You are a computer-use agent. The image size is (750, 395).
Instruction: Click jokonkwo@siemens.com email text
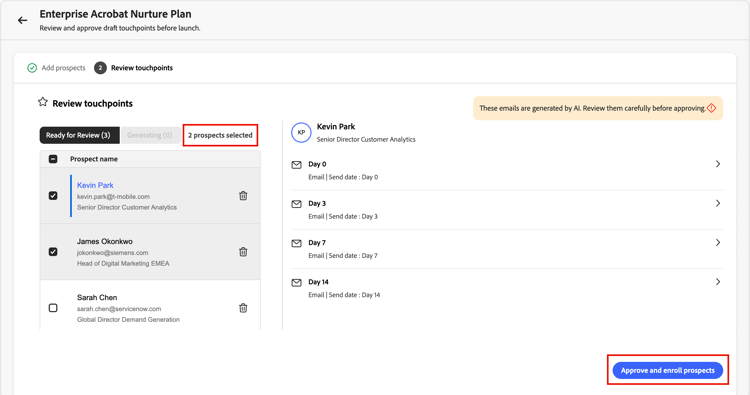112,252
